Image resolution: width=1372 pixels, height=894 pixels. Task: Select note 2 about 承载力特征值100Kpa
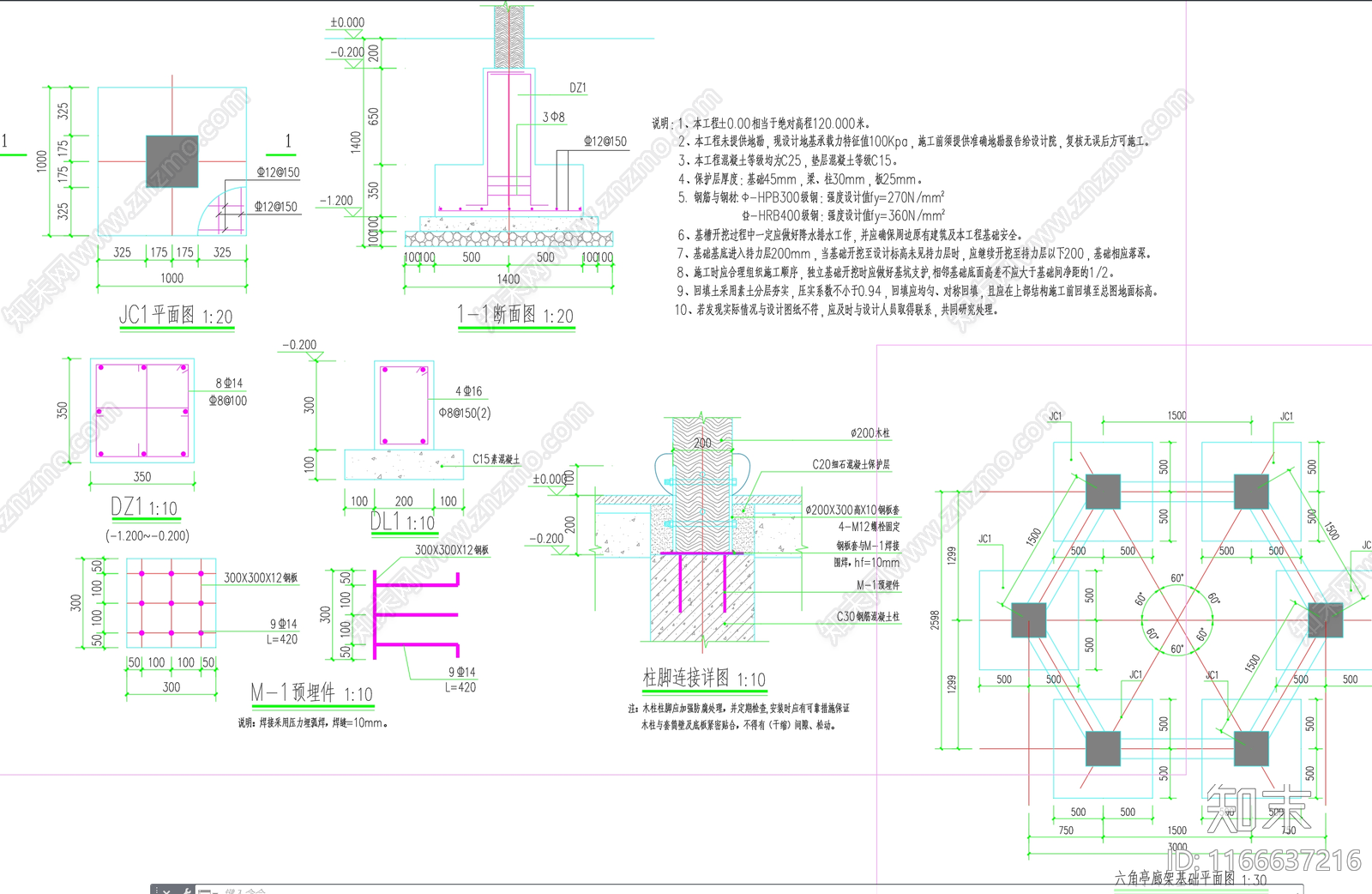[x=913, y=142]
